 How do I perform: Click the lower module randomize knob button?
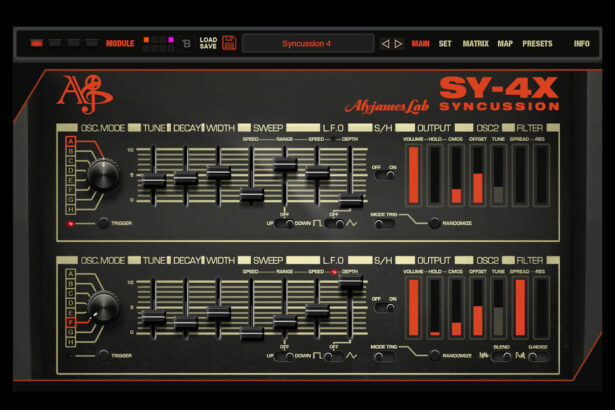click(434, 355)
